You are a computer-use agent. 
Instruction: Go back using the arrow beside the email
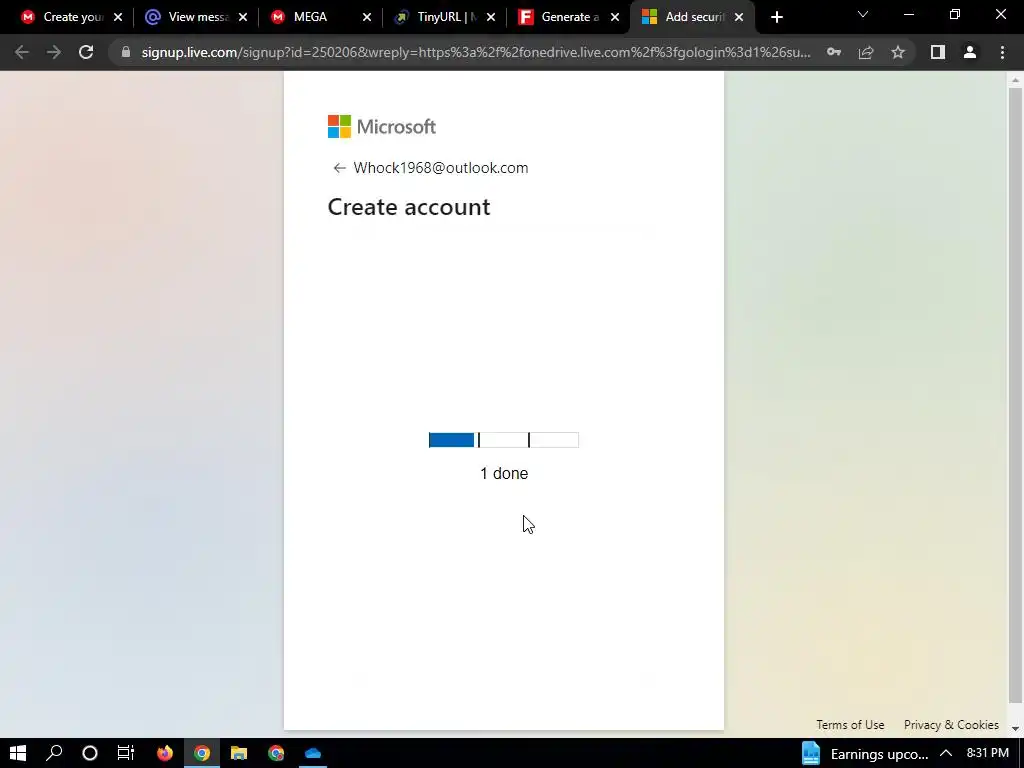coord(339,168)
